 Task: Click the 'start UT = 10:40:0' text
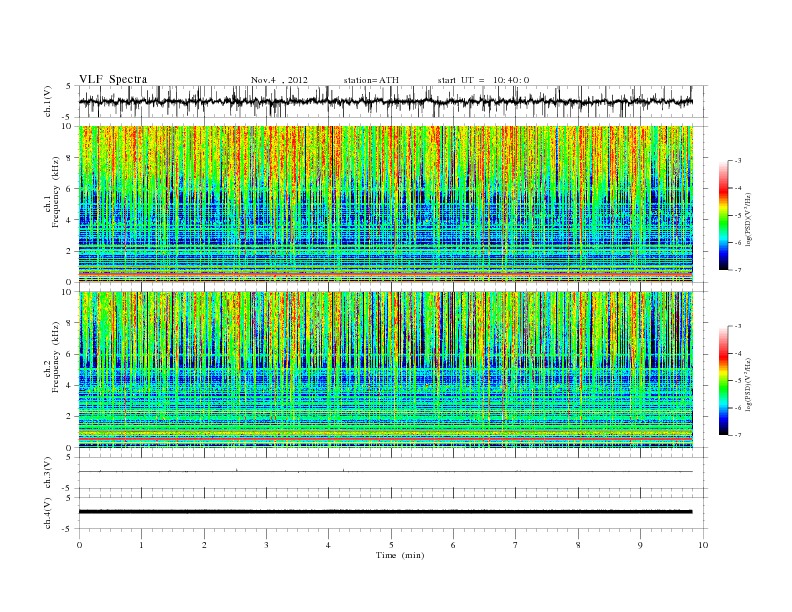pyautogui.click(x=483, y=80)
